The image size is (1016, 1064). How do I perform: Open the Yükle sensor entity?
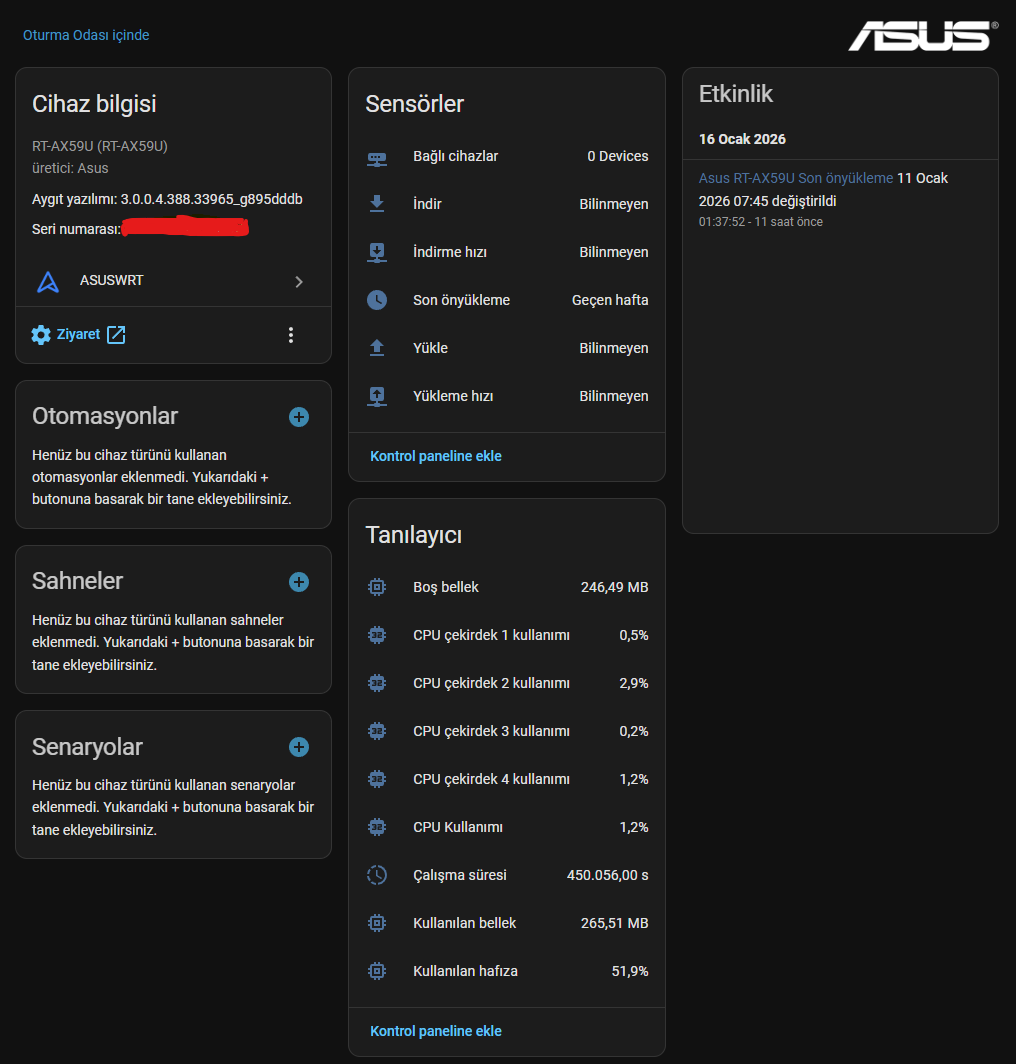point(507,348)
